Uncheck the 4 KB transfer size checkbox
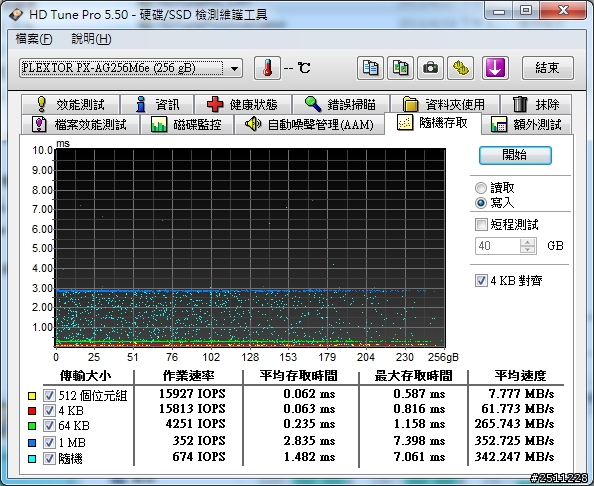The width and height of the screenshot is (594, 486). [49, 410]
